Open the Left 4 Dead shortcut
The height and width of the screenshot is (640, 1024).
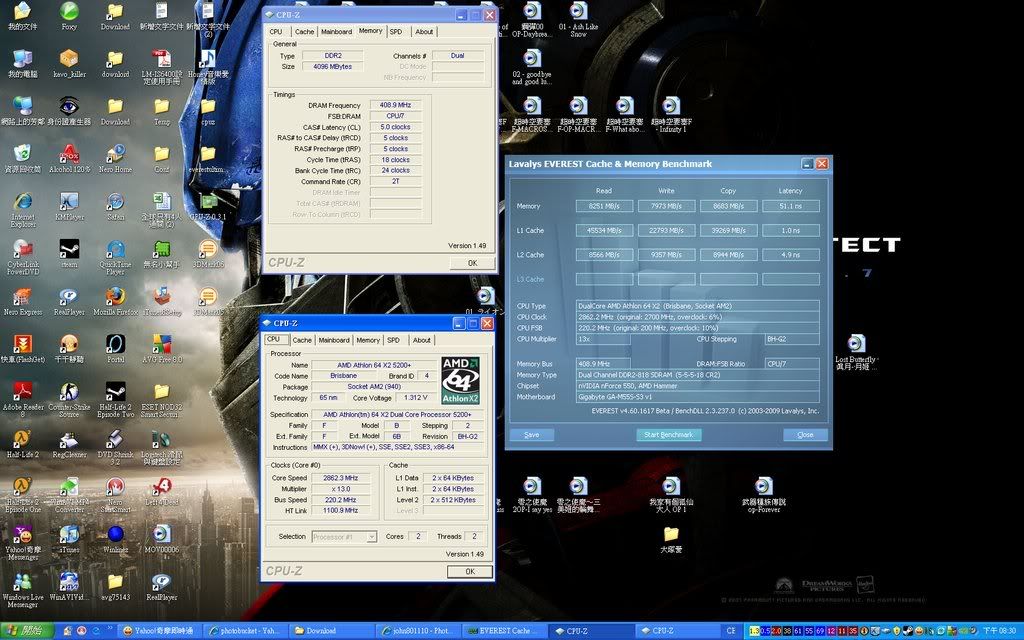161,491
